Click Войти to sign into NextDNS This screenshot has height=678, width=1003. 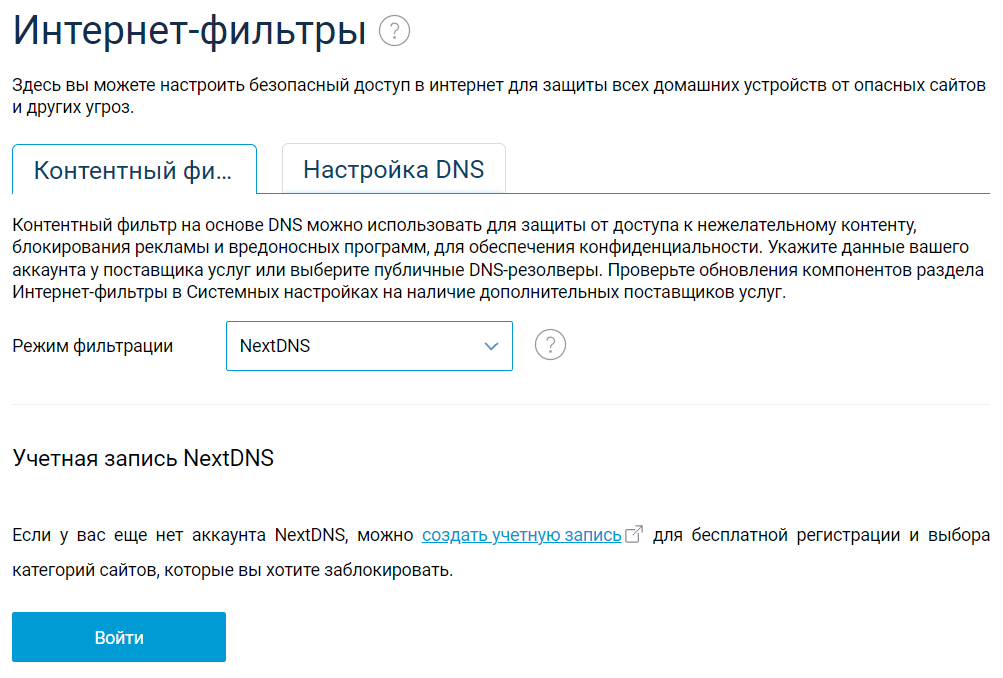pos(118,636)
